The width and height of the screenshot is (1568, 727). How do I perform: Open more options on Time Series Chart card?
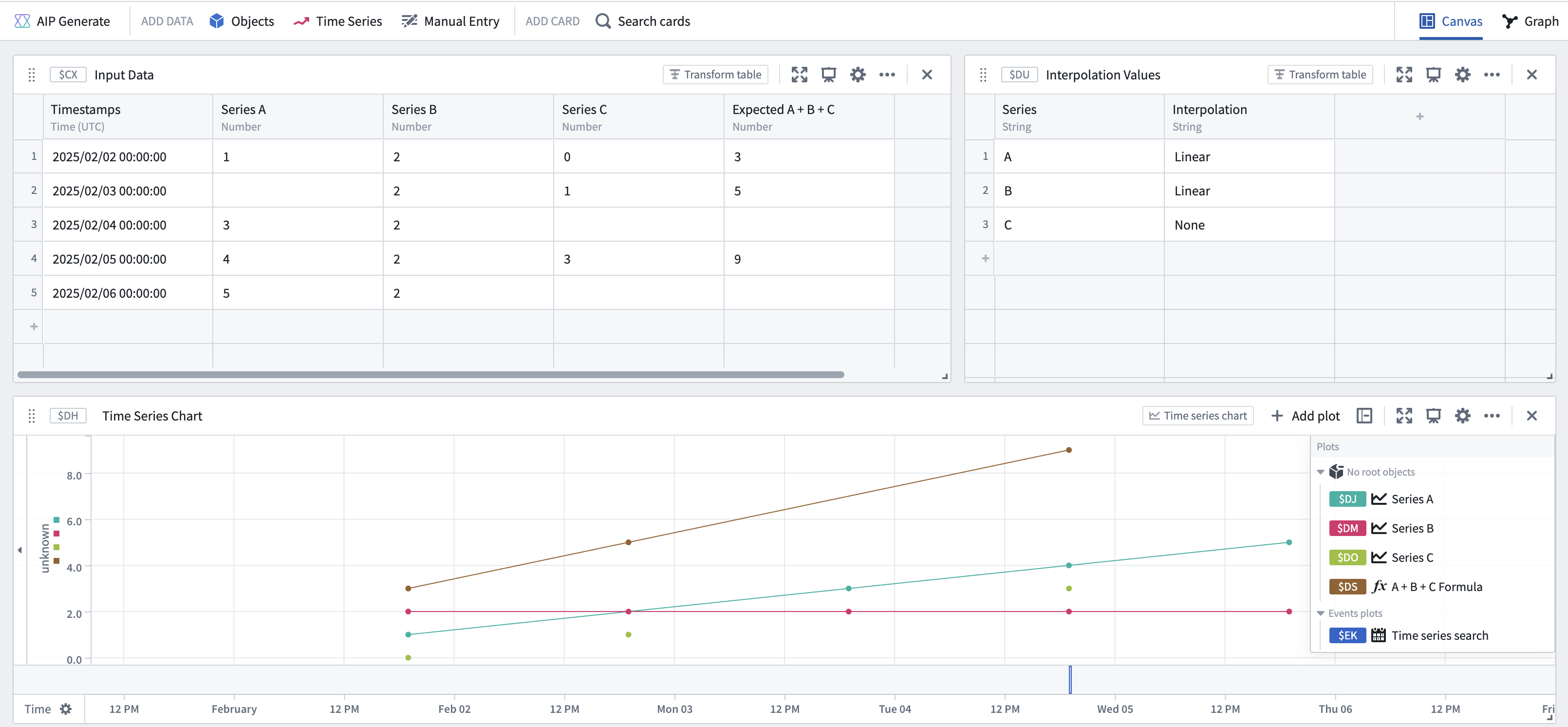click(1491, 416)
